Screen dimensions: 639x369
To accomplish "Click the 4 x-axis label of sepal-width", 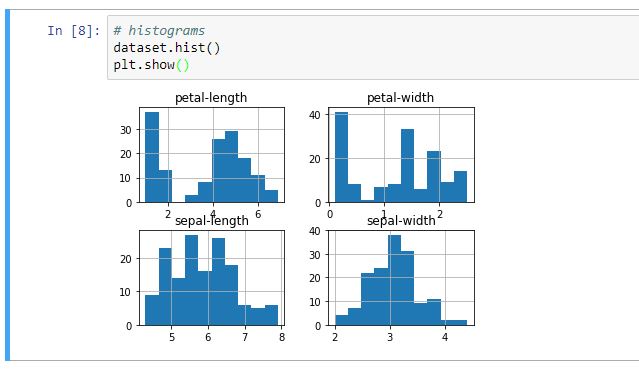I will pos(445,337).
